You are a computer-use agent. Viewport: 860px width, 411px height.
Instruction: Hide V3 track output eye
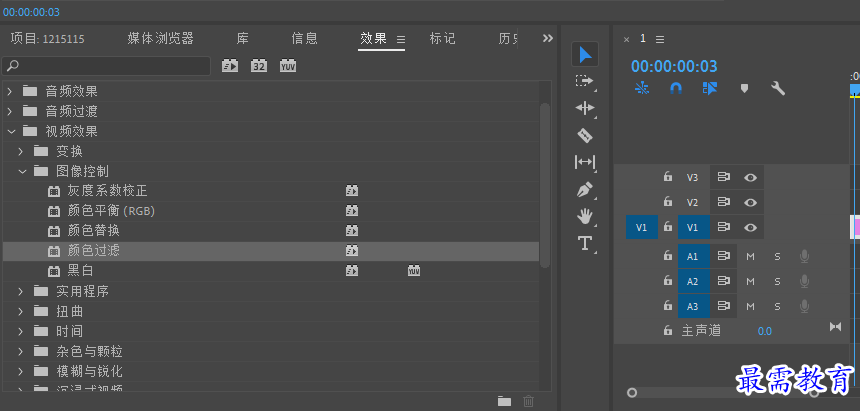coord(750,177)
